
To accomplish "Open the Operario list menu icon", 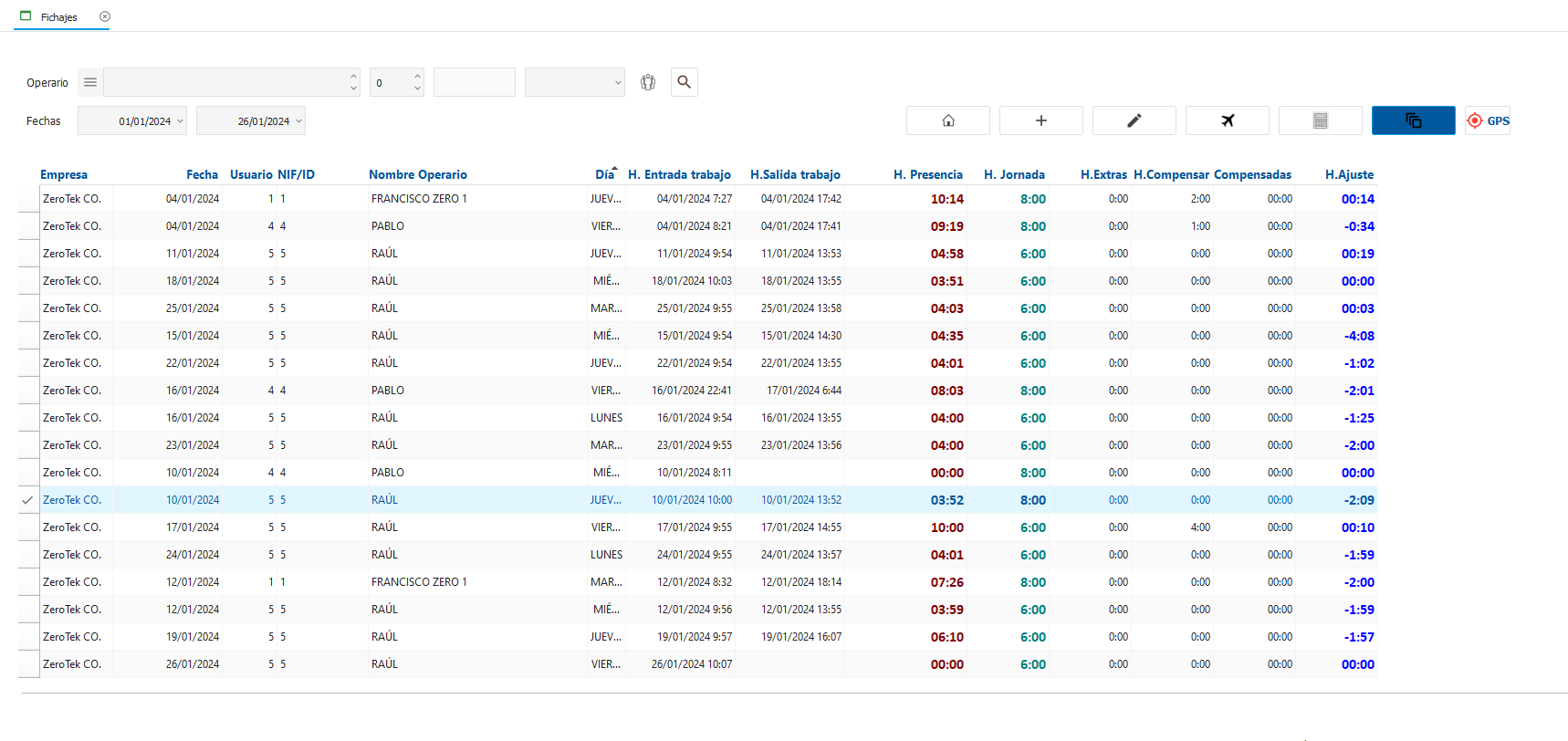I will tap(90, 82).
